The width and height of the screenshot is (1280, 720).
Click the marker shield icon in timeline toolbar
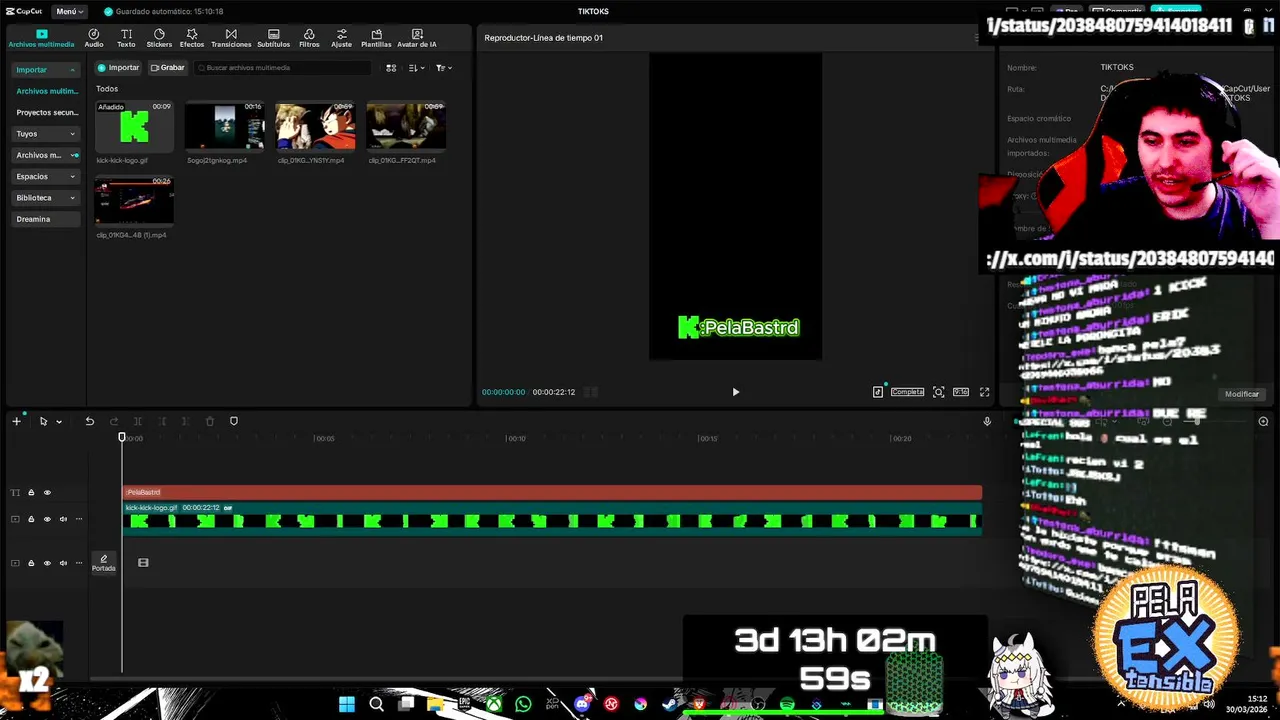point(234,421)
